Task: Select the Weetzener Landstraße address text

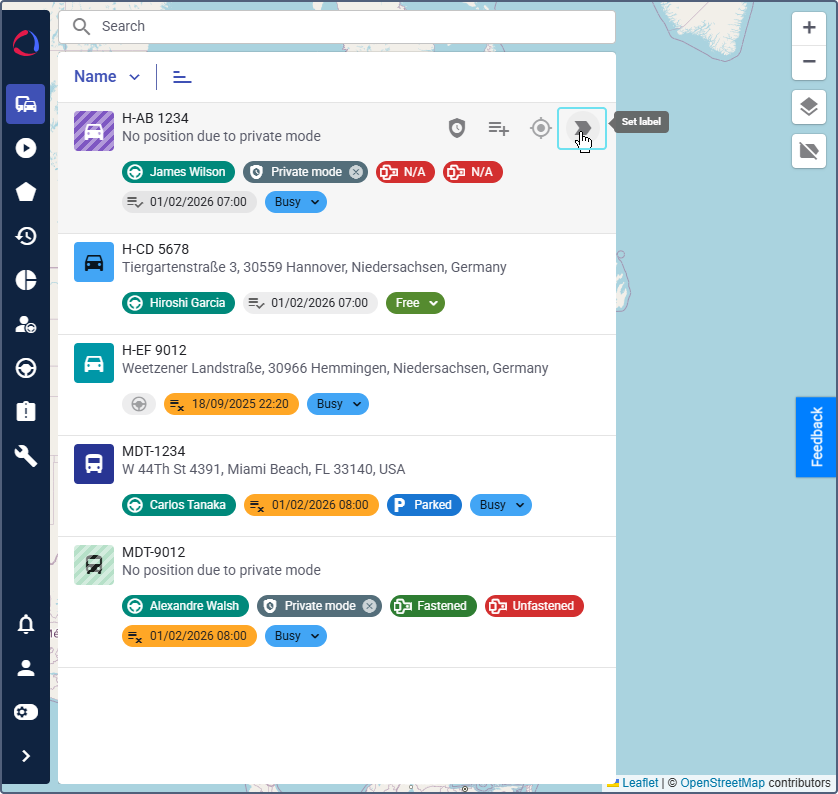Action: [x=335, y=368]
